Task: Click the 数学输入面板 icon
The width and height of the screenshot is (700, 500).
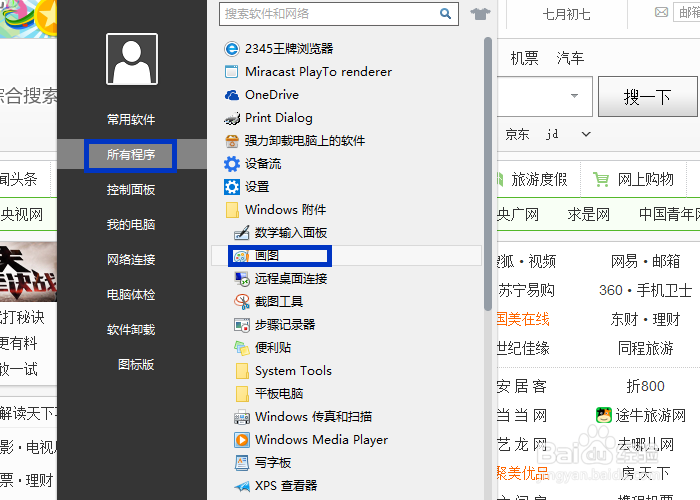Action: 242,233
